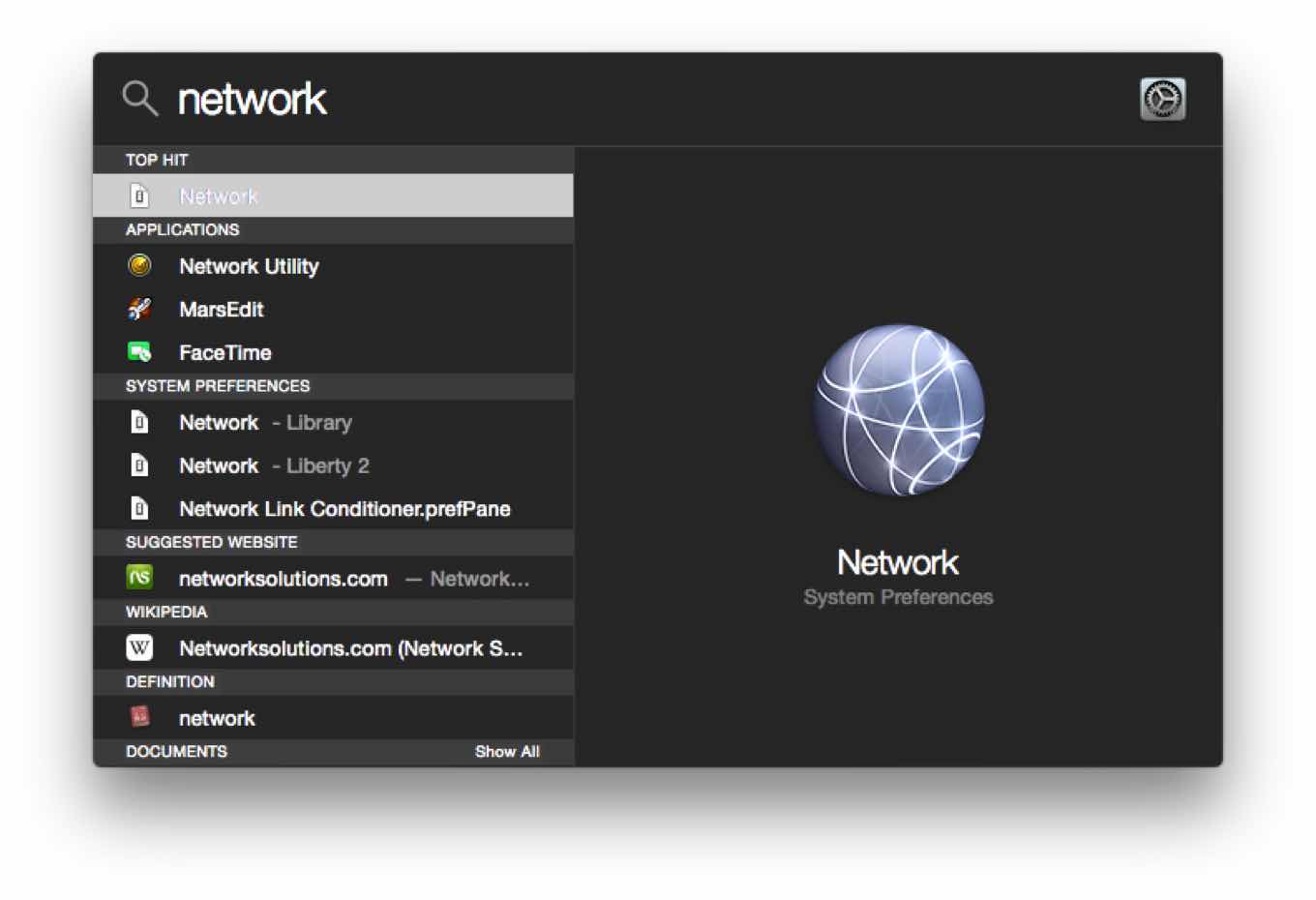Open the Networksolutions.com Wikipedia entry
The height and width of the screenshot is (900, 1316).
tap(333, 647)
